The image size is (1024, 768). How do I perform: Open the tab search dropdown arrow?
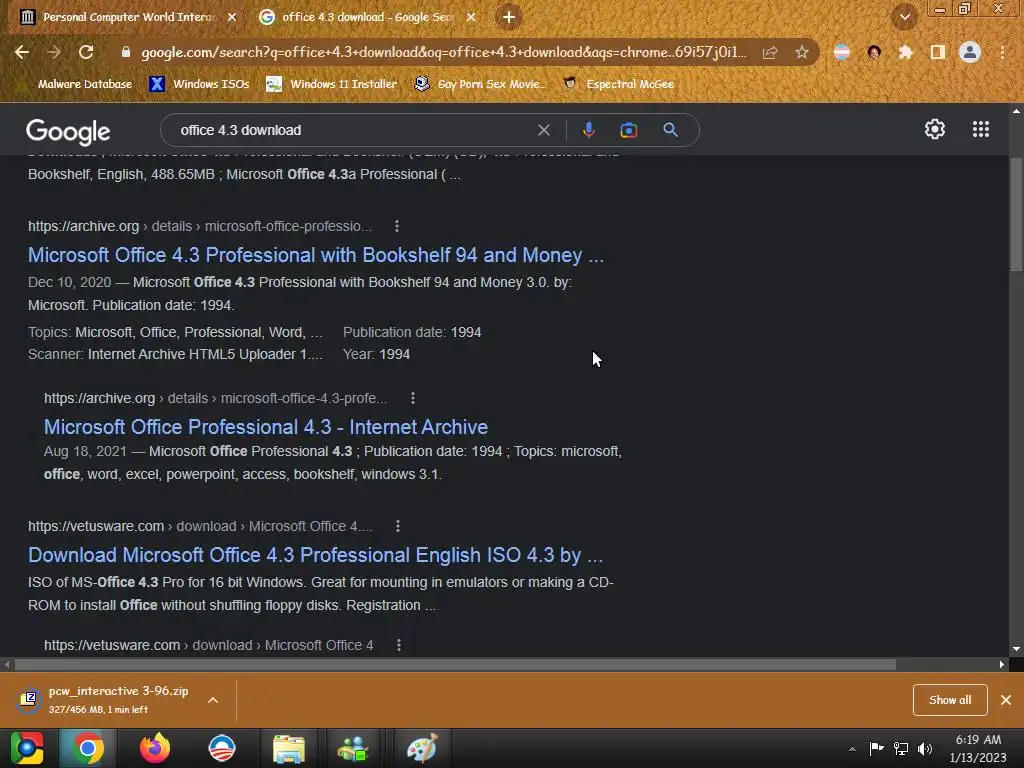[904, 17]
